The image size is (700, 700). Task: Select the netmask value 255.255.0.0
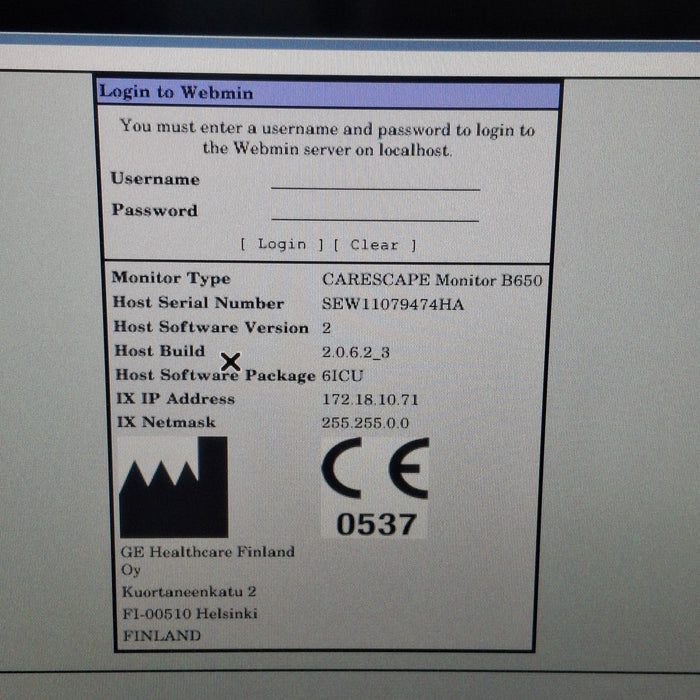366,423
